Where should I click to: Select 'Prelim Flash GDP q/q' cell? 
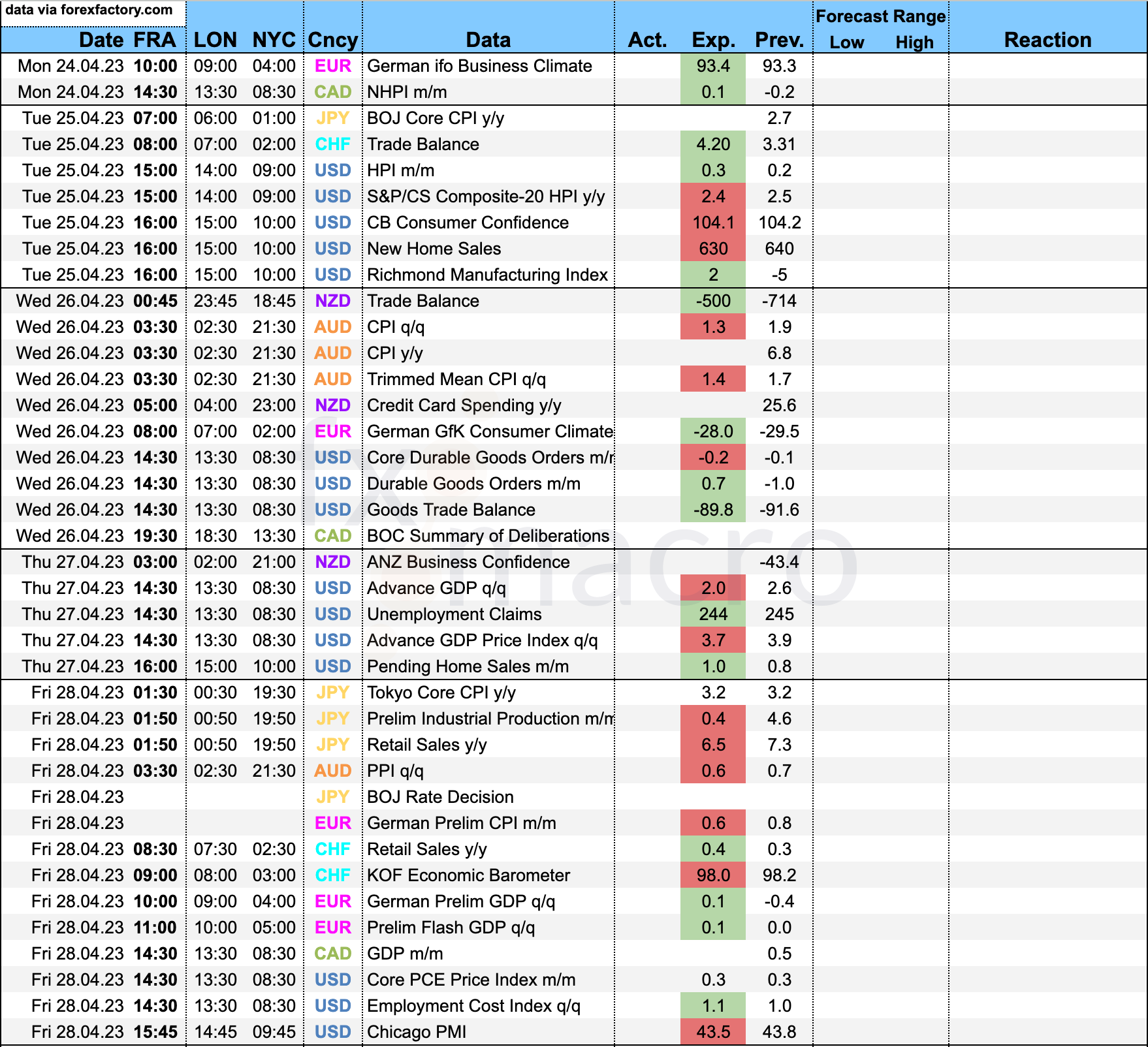488,928
